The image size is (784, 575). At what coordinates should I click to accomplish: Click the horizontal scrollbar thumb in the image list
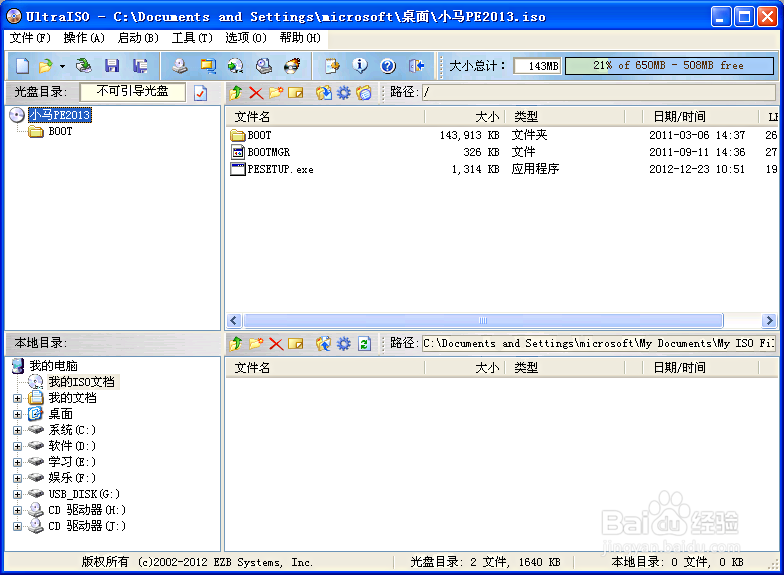[x=483, y=320]
